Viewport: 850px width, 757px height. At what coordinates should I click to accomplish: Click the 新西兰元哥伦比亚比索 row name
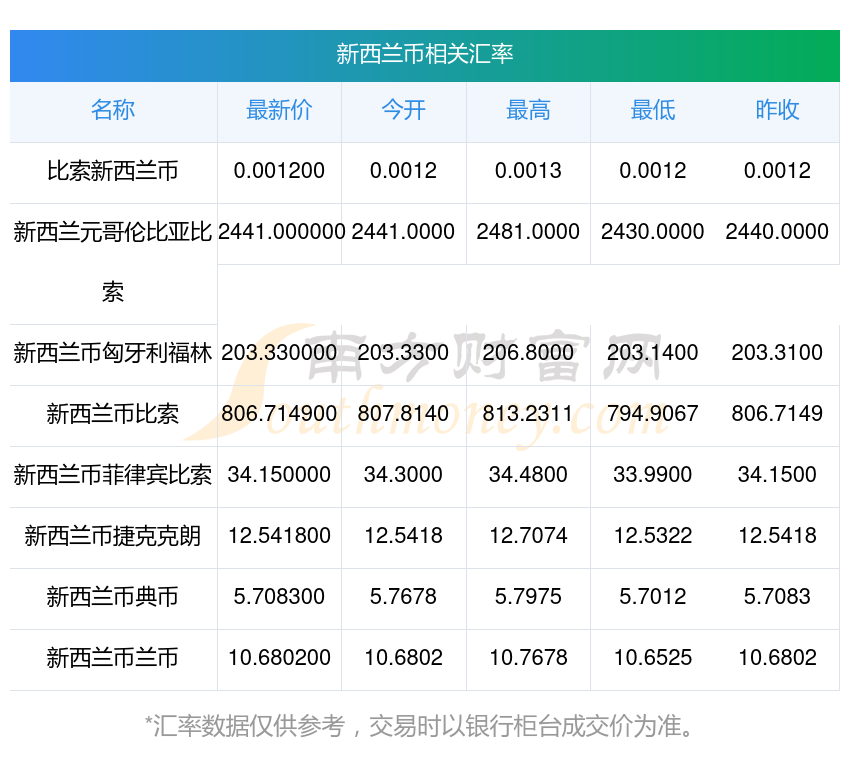coord(113,262)
